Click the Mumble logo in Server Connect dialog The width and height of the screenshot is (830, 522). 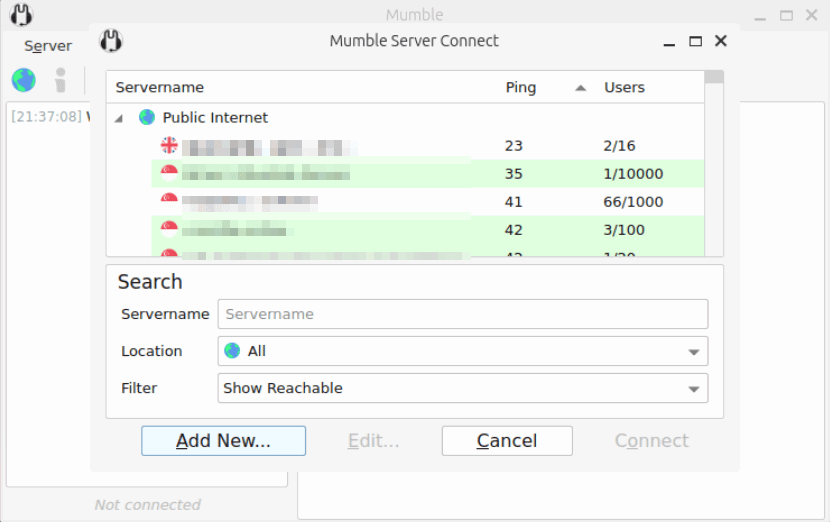[111, 41]
